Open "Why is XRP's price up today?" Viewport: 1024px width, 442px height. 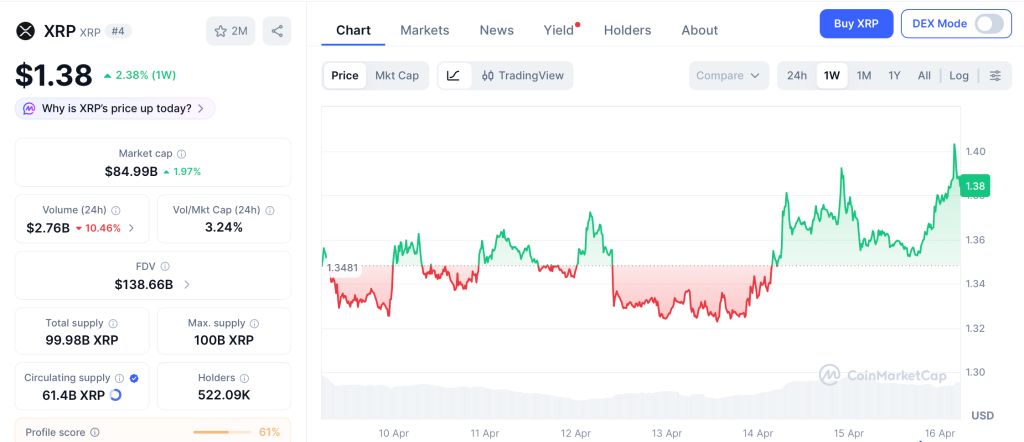(x=115, y=108)
